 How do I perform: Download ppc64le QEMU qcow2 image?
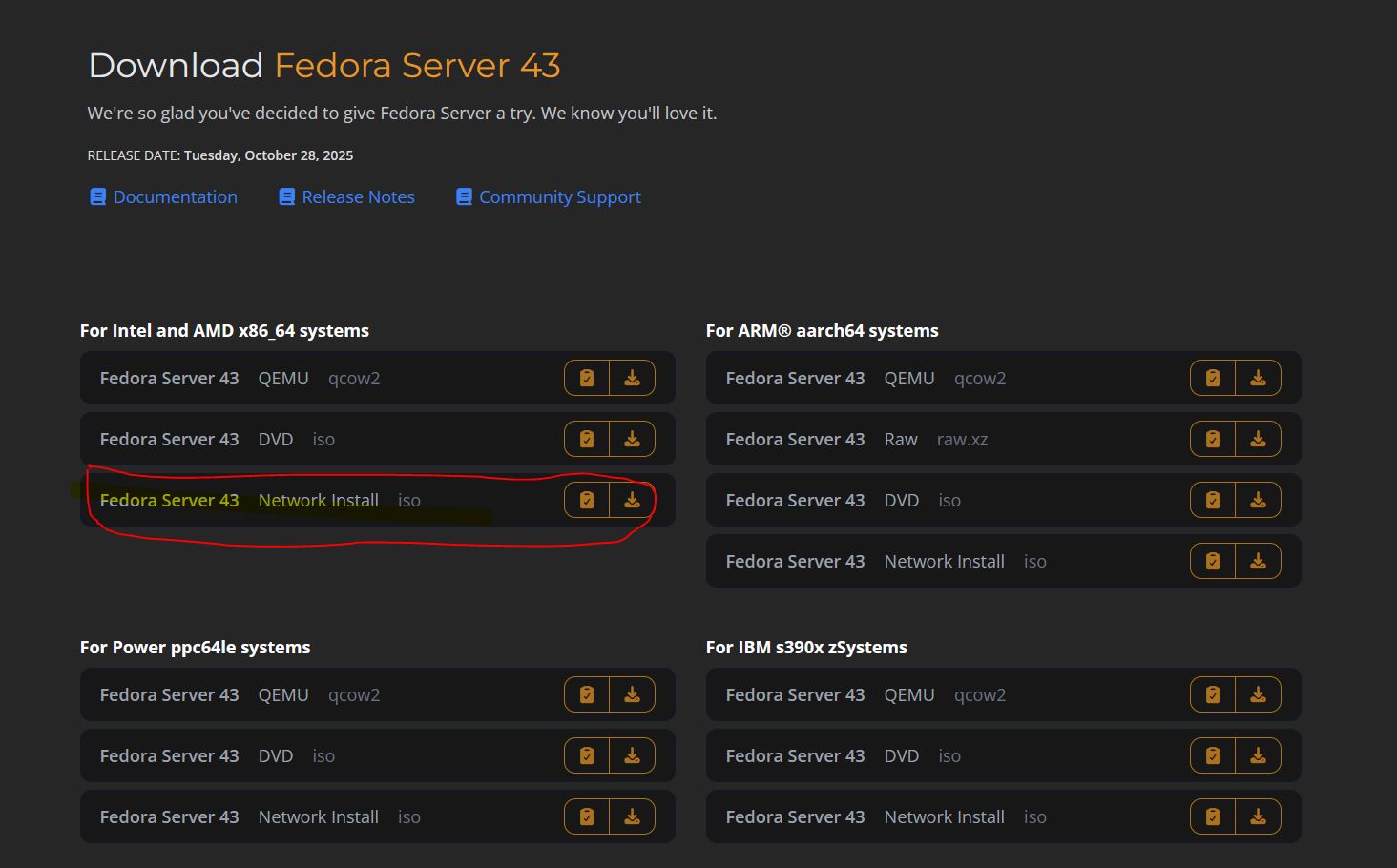coord(633,694)
